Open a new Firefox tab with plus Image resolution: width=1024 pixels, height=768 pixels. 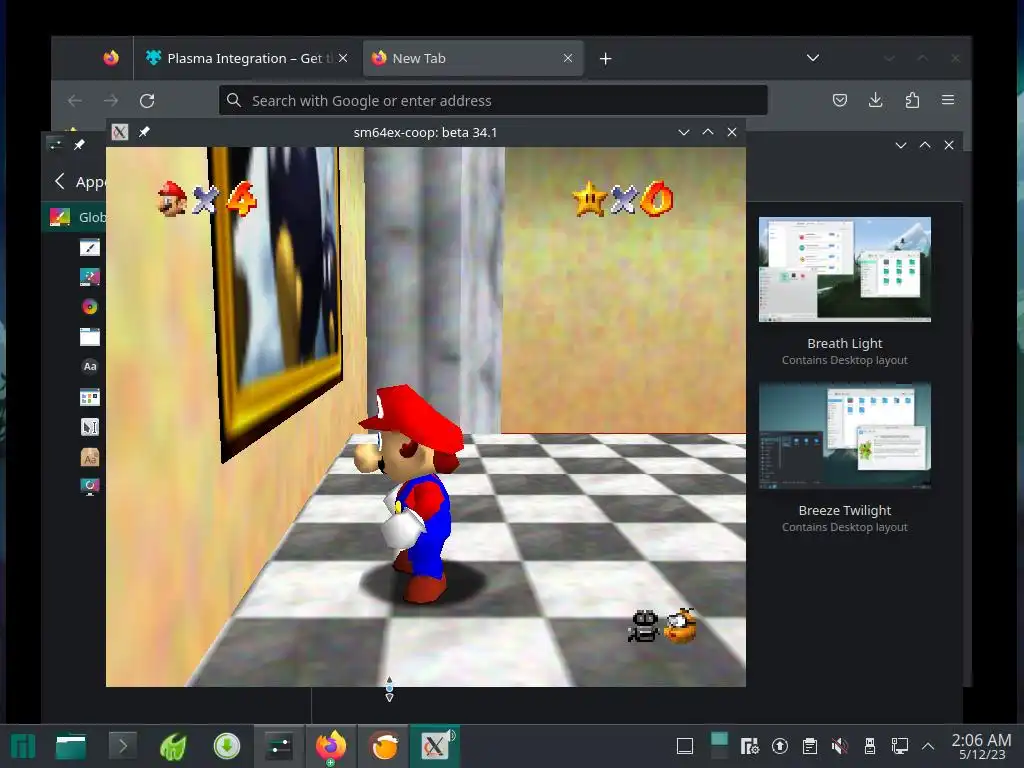(605, 59)
